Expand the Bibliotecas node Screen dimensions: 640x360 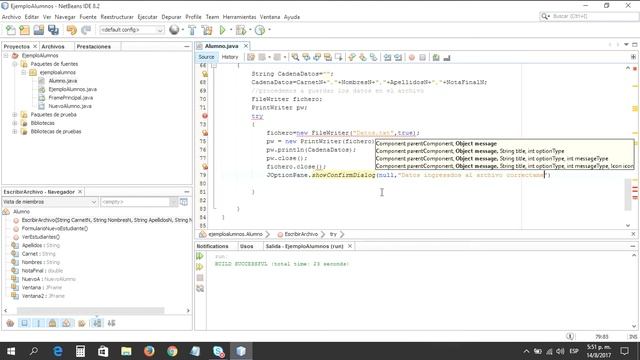[15, 123]
